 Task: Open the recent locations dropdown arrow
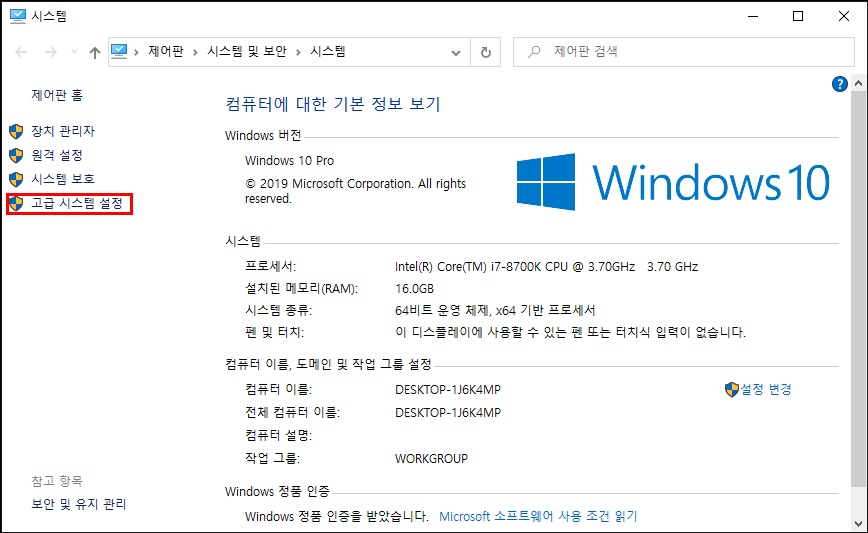74,52
